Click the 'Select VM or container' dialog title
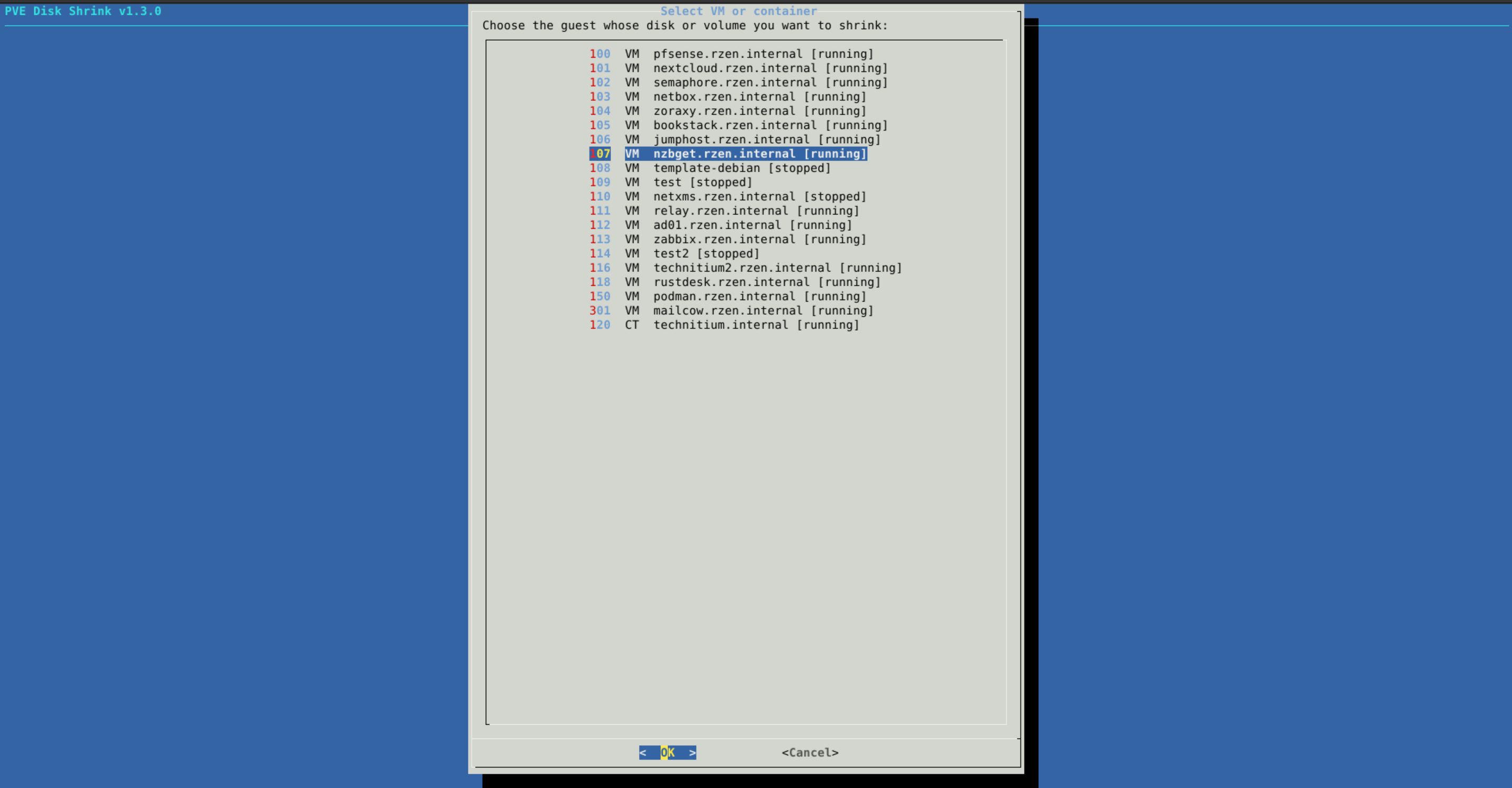This screenshot has height=788, width=1512. (738, 11)
